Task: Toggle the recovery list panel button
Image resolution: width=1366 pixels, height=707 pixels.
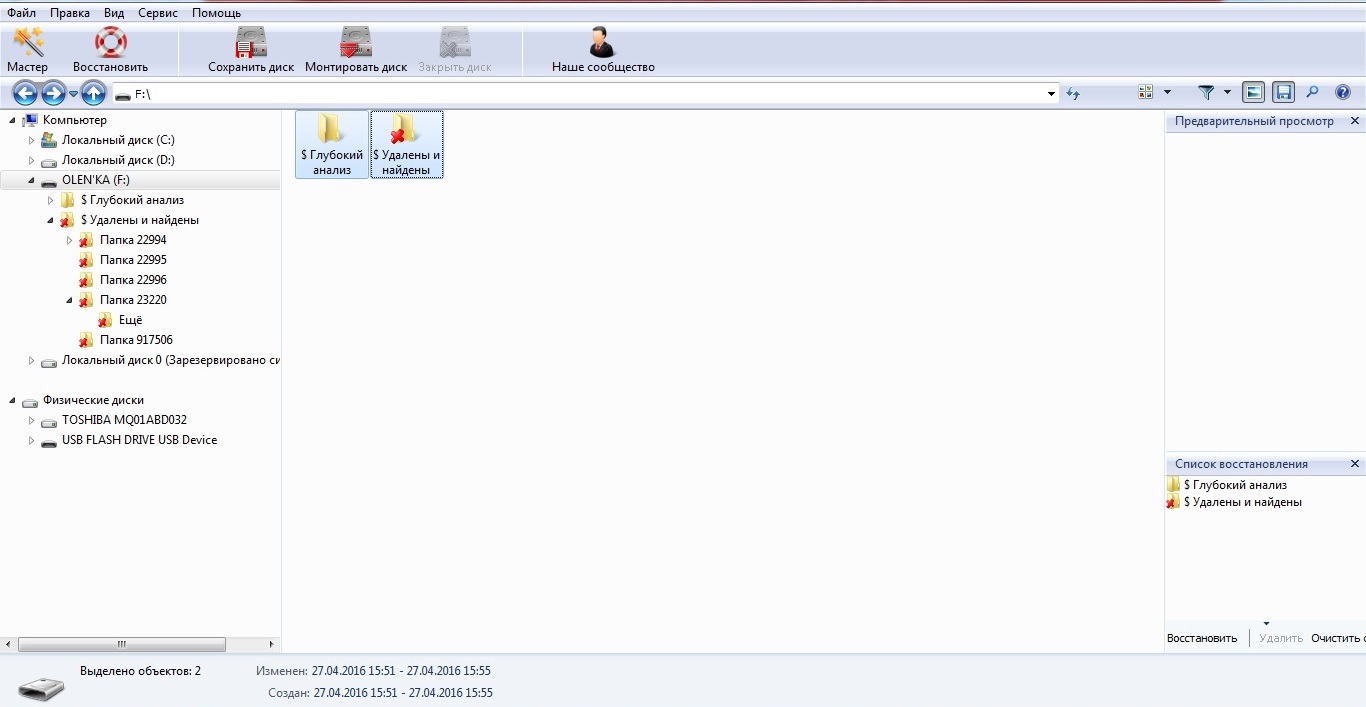Action: [x=1283, y=92]
